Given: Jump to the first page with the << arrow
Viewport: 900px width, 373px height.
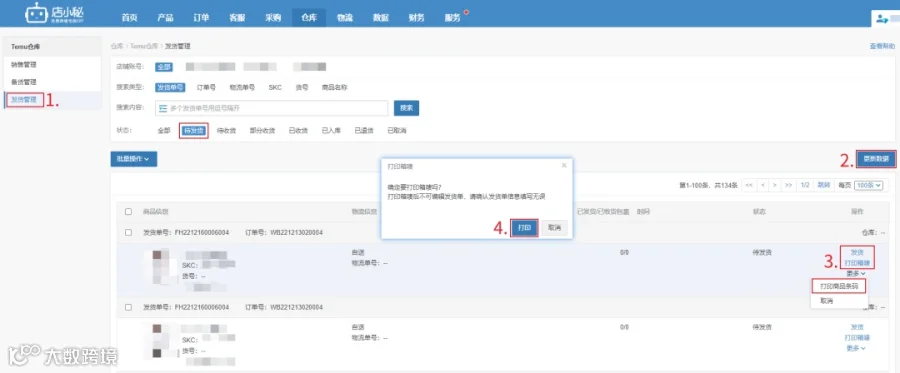Looking at the screenshot, I should coord(749,185).
